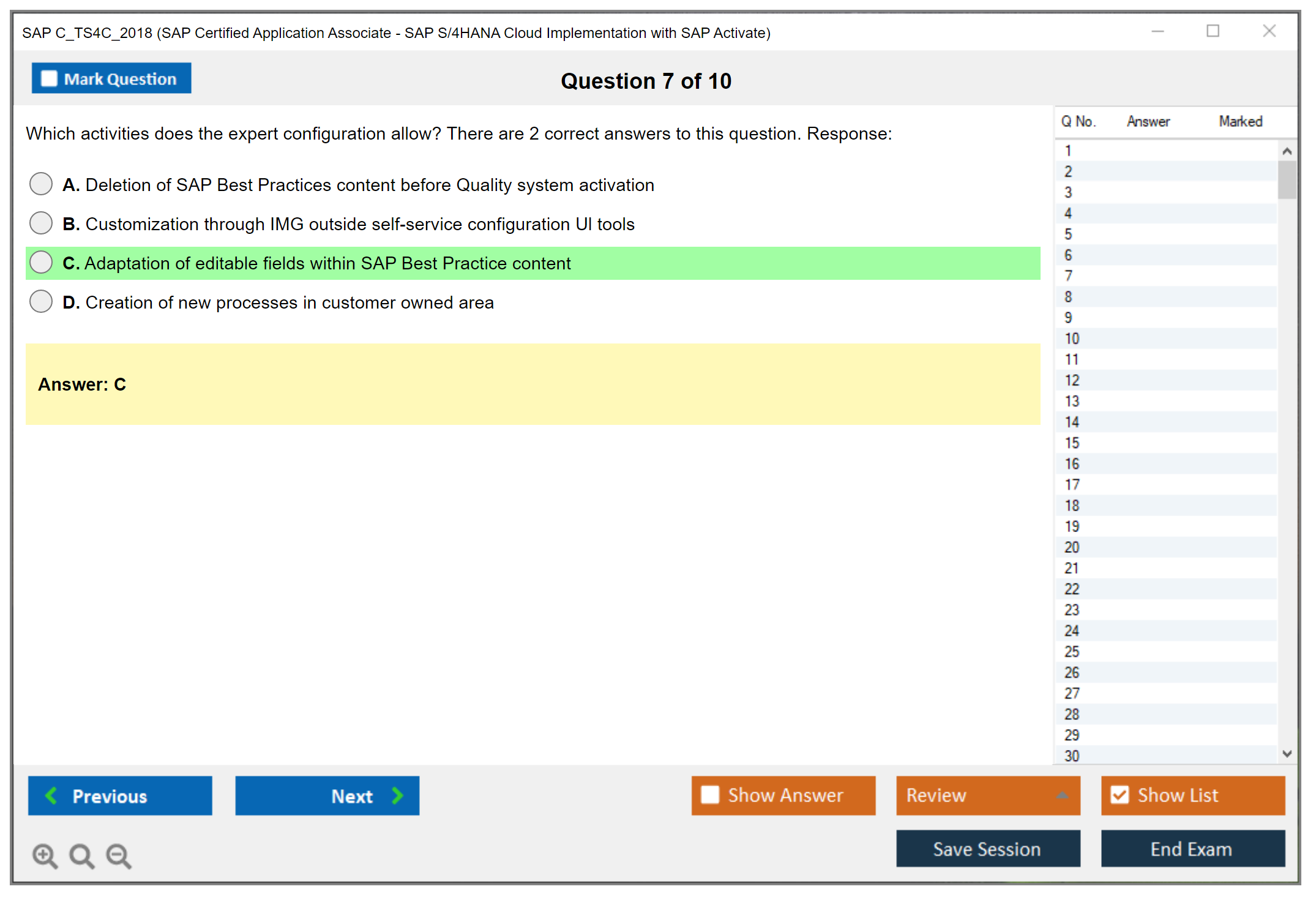Minimize the exam window
1316x900 pixels.
[1157, 31]
